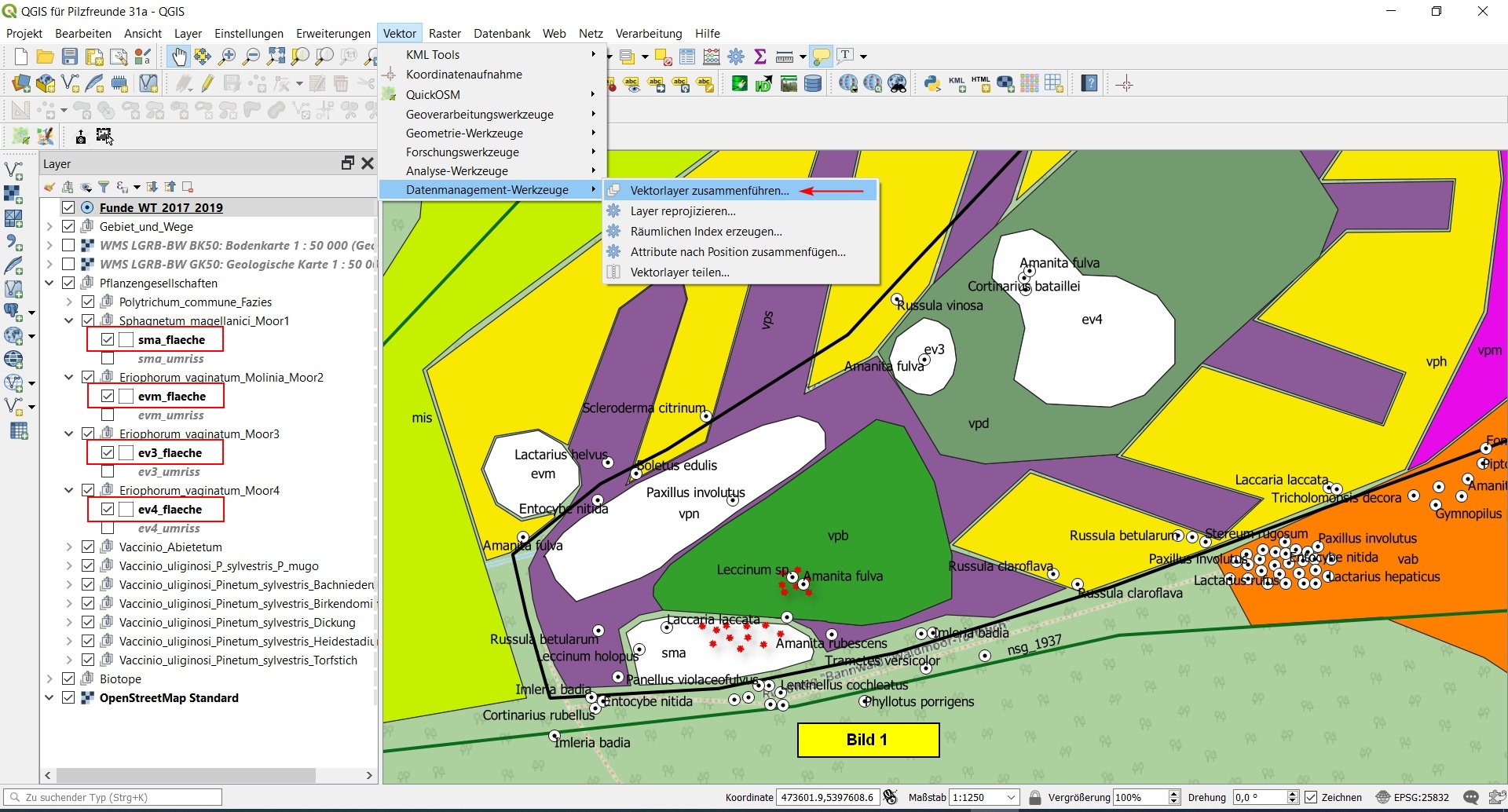
Task: Click the Save Project floppy disk icon
Action: [70, 57]
